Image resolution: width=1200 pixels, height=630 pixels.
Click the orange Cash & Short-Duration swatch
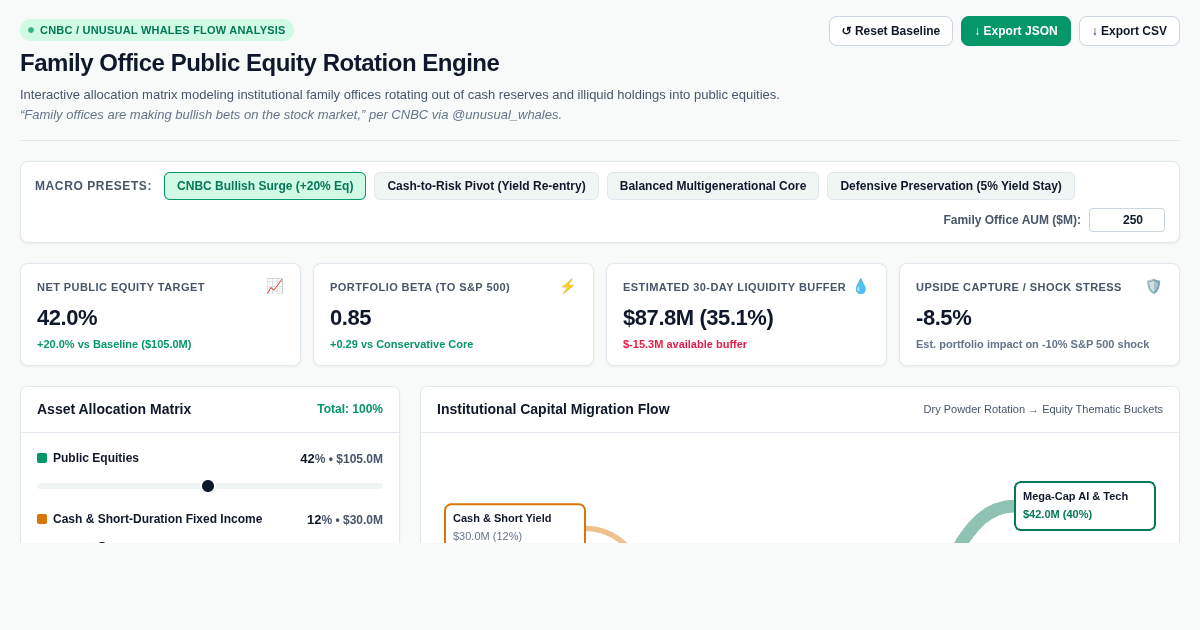tap(42, 519)
